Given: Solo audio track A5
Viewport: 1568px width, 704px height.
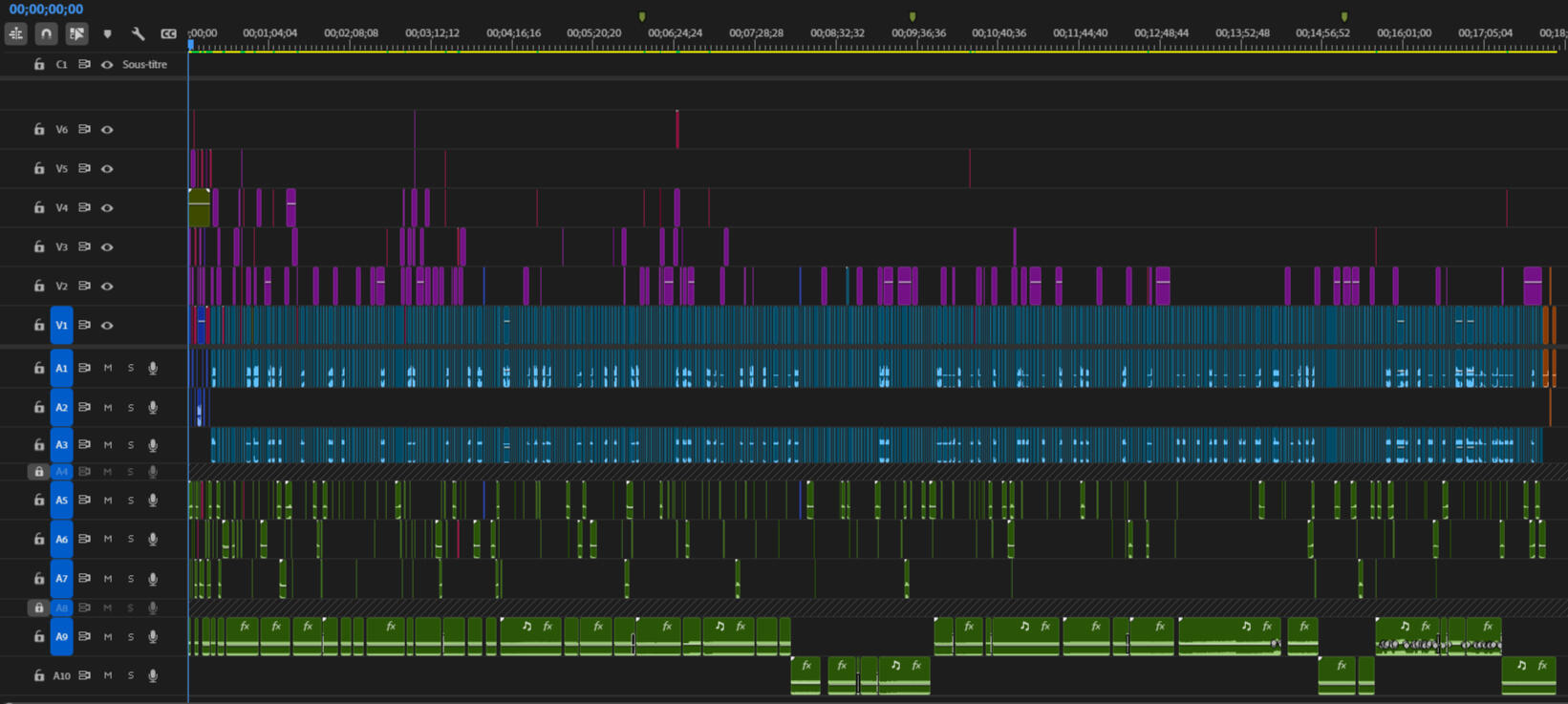Looking at the screenshot, I should coord(131,500).
